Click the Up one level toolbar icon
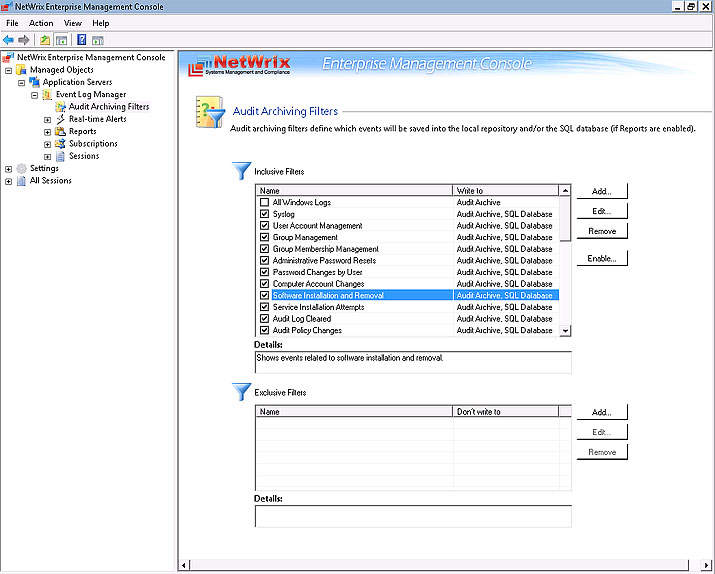 click(x=45, y=40)
